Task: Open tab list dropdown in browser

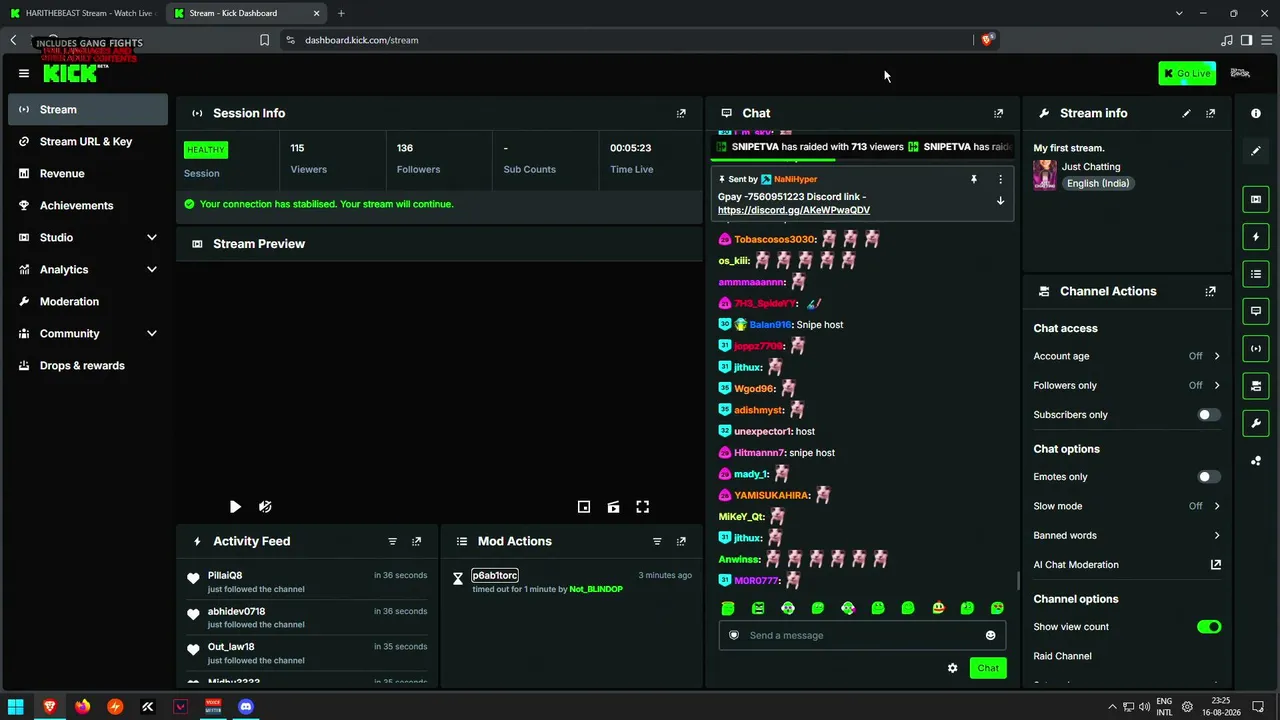Action: click(1179, 13)
